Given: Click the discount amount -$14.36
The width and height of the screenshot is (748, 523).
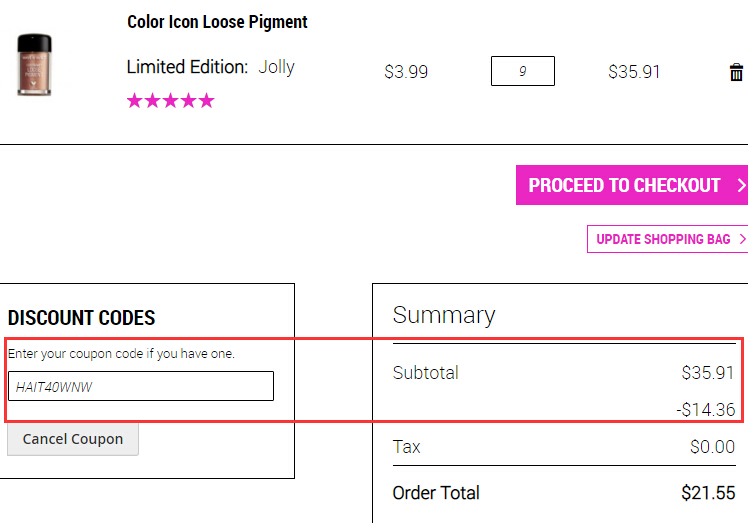Looking at the screenshot, I should click(x=706, y=410).
